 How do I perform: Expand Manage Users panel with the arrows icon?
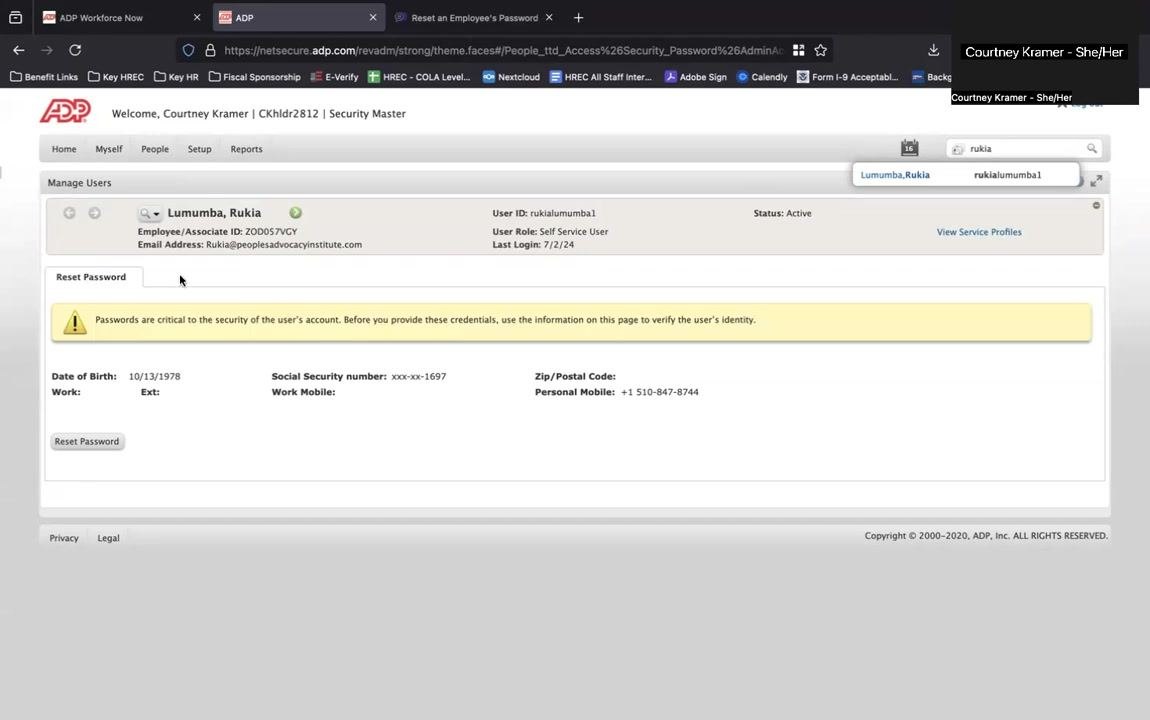point(1096,181)
